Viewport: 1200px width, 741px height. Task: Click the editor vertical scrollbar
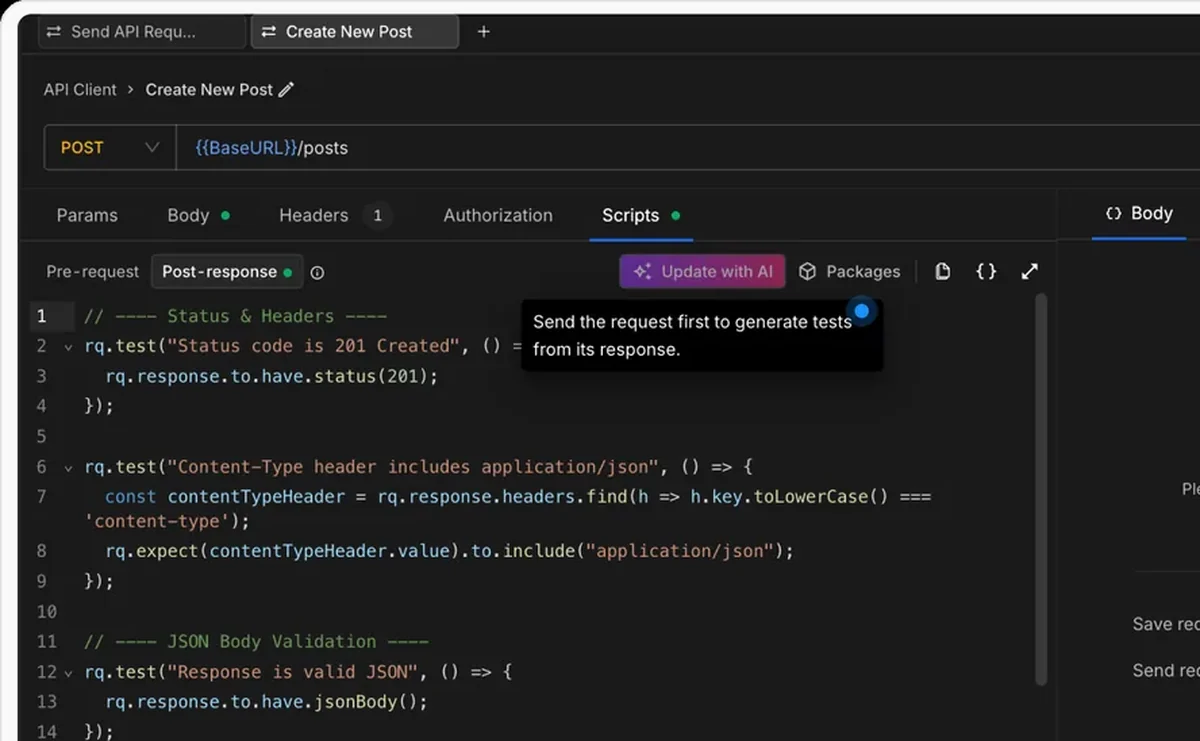tap(1041, 490)
